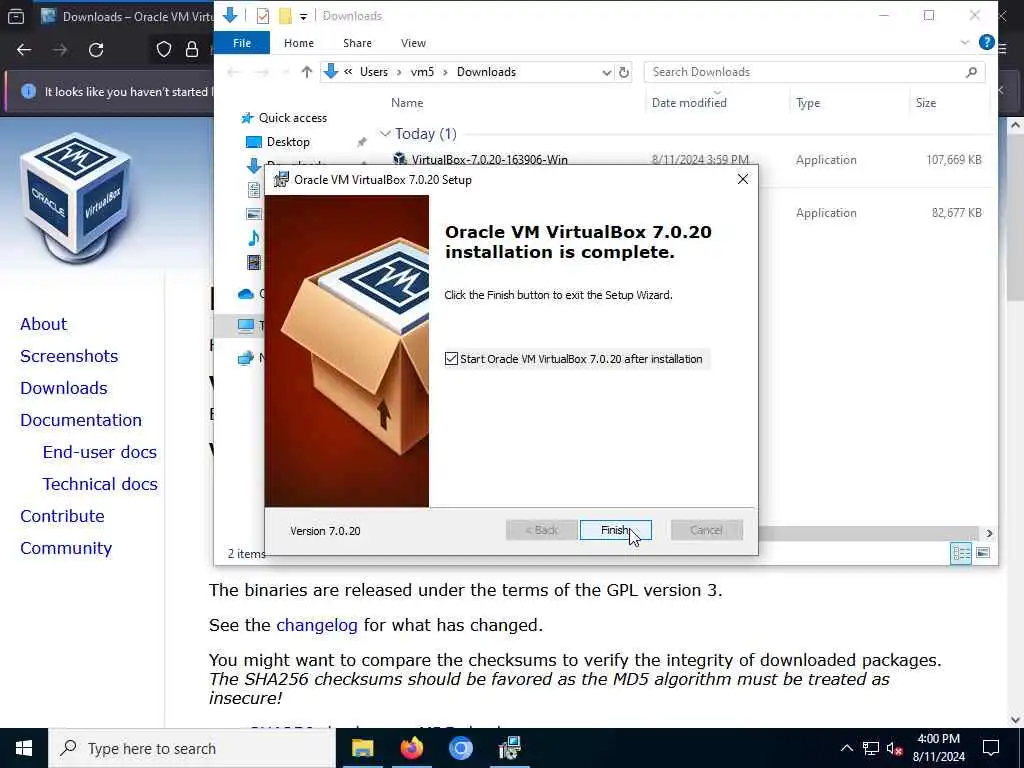The width and height of the screenshot is (1024, 768).
Task: Sort files by Type column
Action: pos(808,103)
